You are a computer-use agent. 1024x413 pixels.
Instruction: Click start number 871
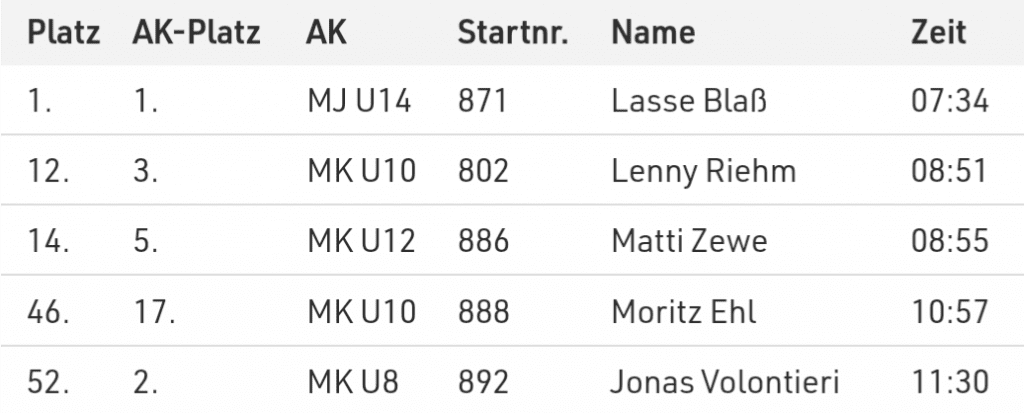coord(483,102)
